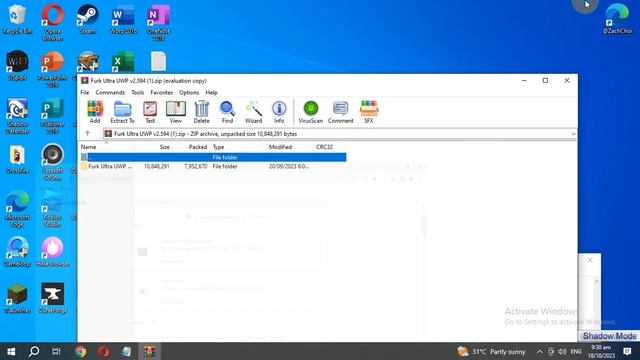The height and width of the screenshot is (360, 640).
Task: Open taskbar Search
Action: tap(34, 351)
